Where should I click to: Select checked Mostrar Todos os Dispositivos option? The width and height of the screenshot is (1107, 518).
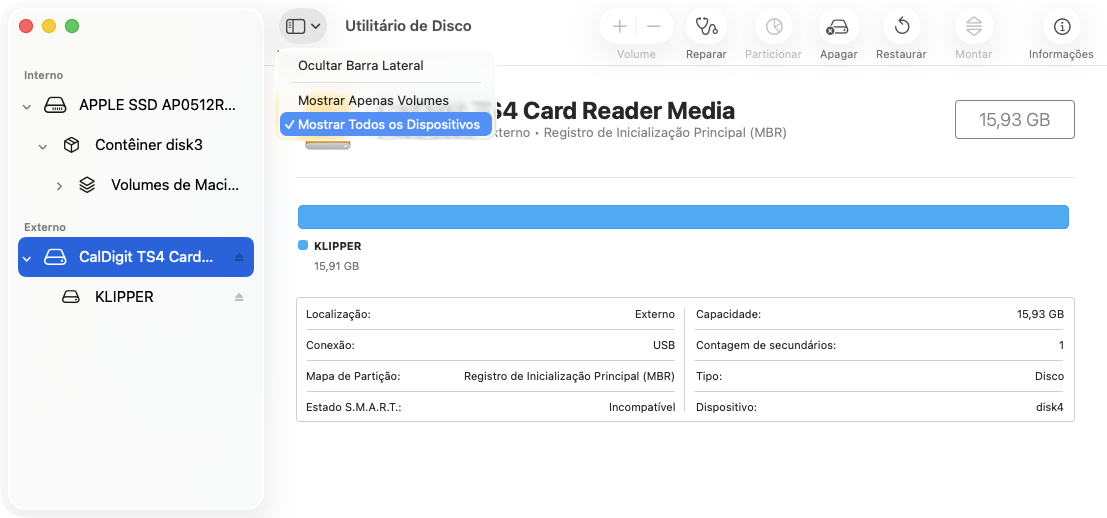388,124
